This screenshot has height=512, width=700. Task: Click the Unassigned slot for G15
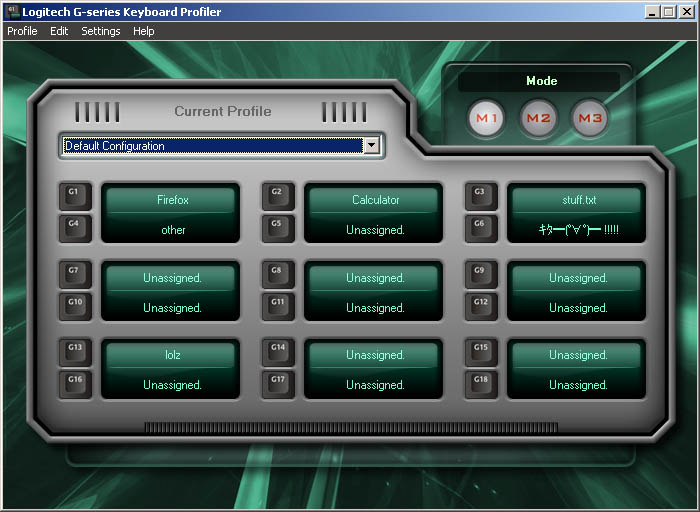pos(576,354)
